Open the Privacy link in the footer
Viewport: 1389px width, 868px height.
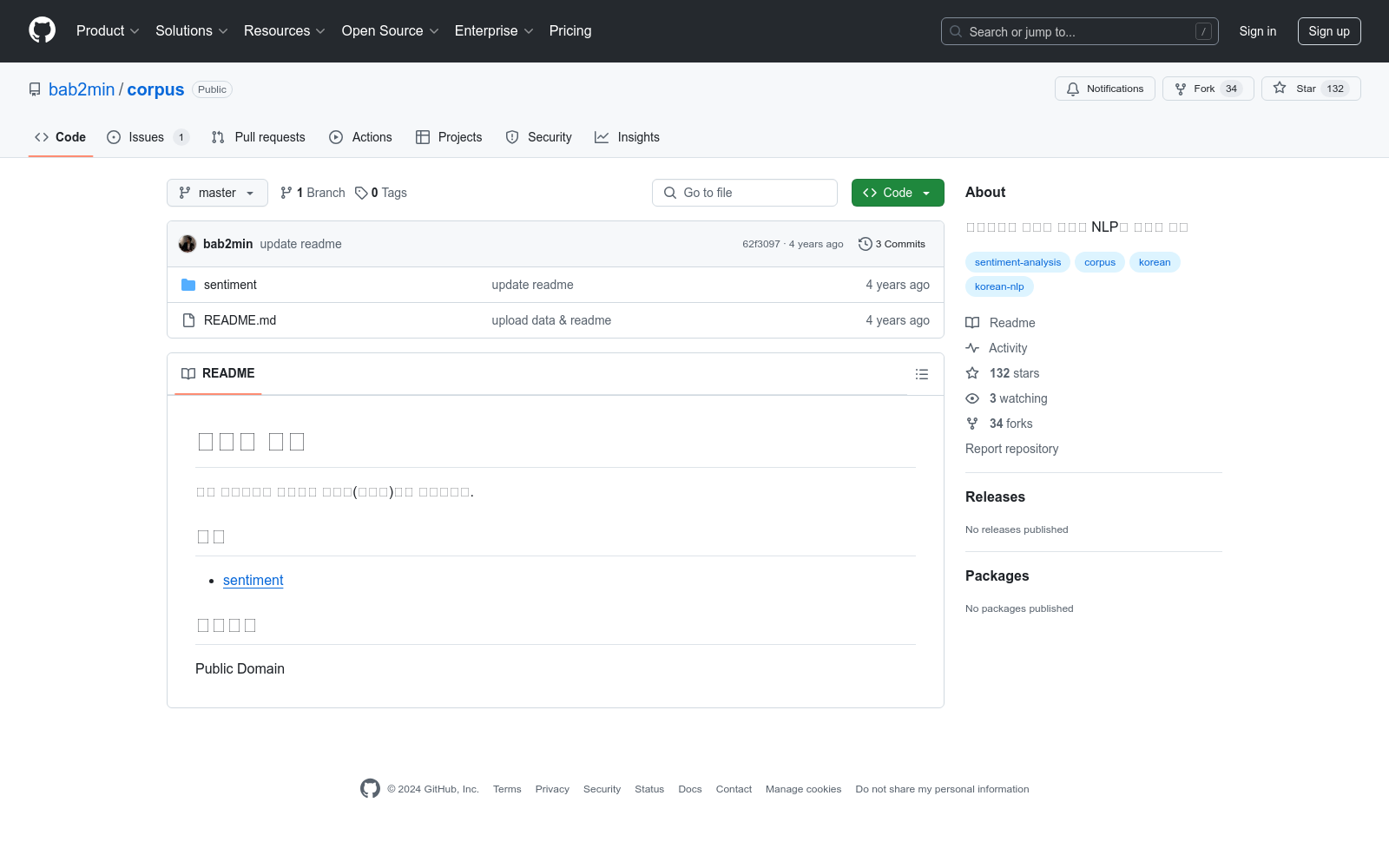[552, 789]
